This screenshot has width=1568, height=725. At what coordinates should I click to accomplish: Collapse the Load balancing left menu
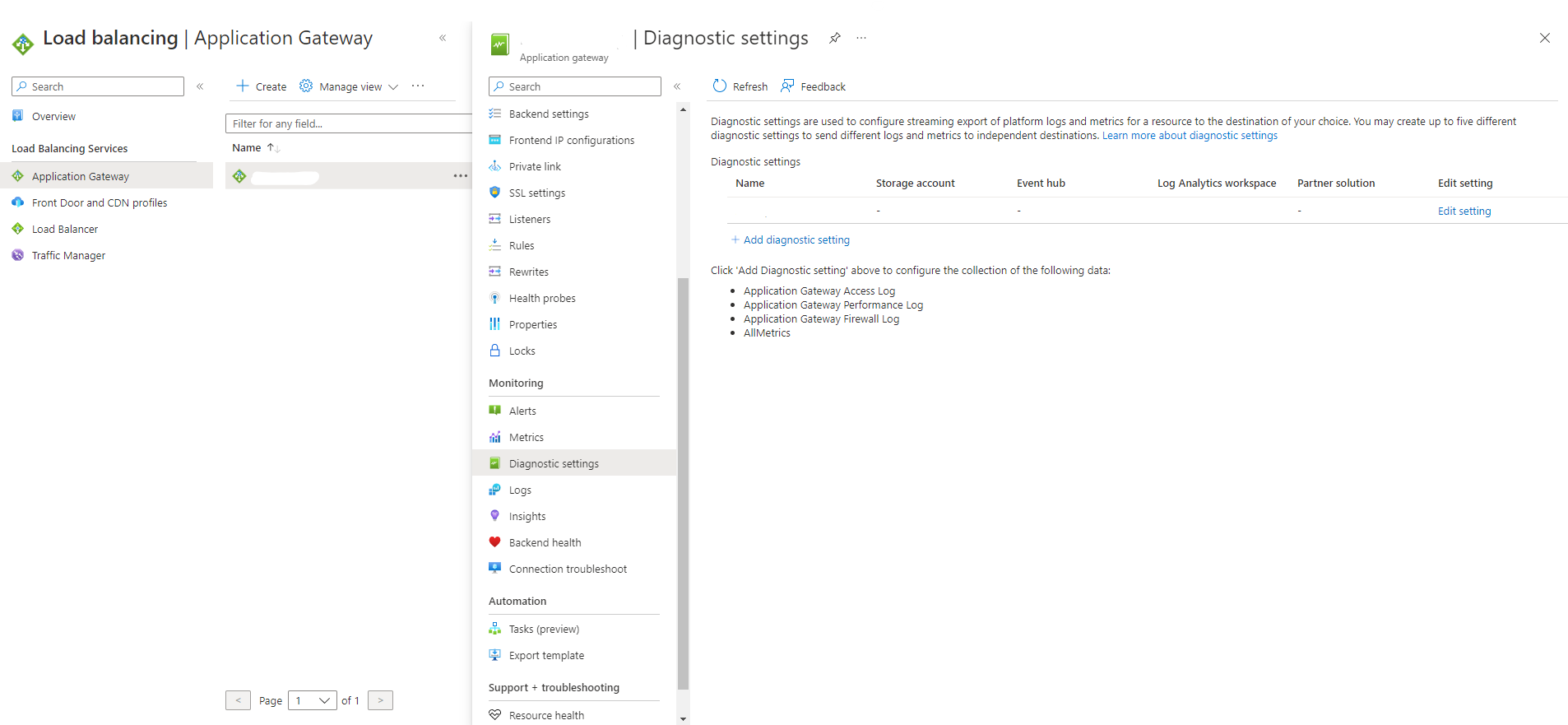200,86
